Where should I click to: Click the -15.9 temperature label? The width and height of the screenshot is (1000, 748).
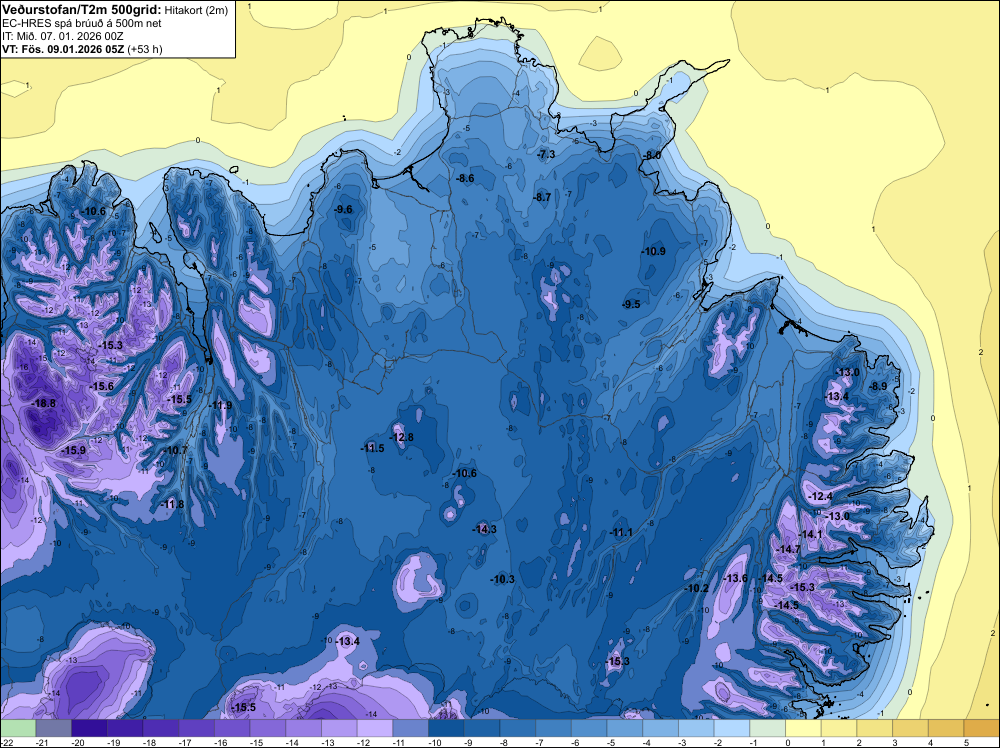pos(73,450)
